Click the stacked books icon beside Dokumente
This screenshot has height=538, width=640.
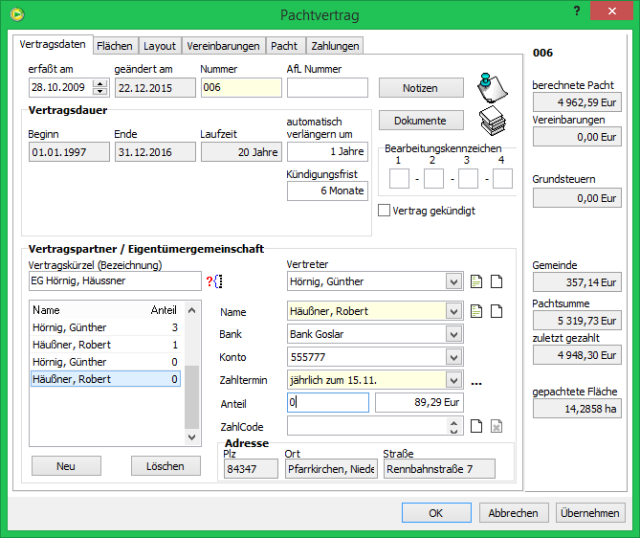pyautogui.click(x=489, y=120)
